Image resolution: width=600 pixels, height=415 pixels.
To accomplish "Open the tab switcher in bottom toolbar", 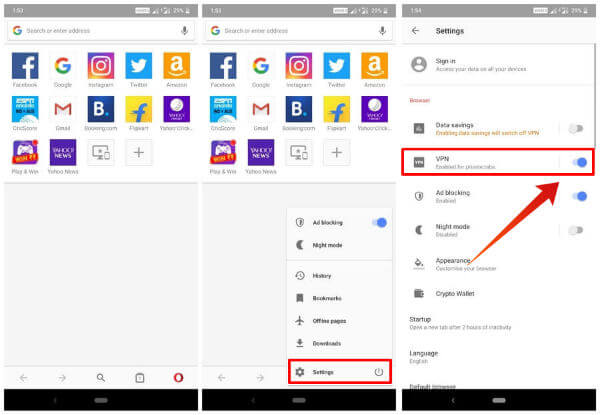I will 140,377.
